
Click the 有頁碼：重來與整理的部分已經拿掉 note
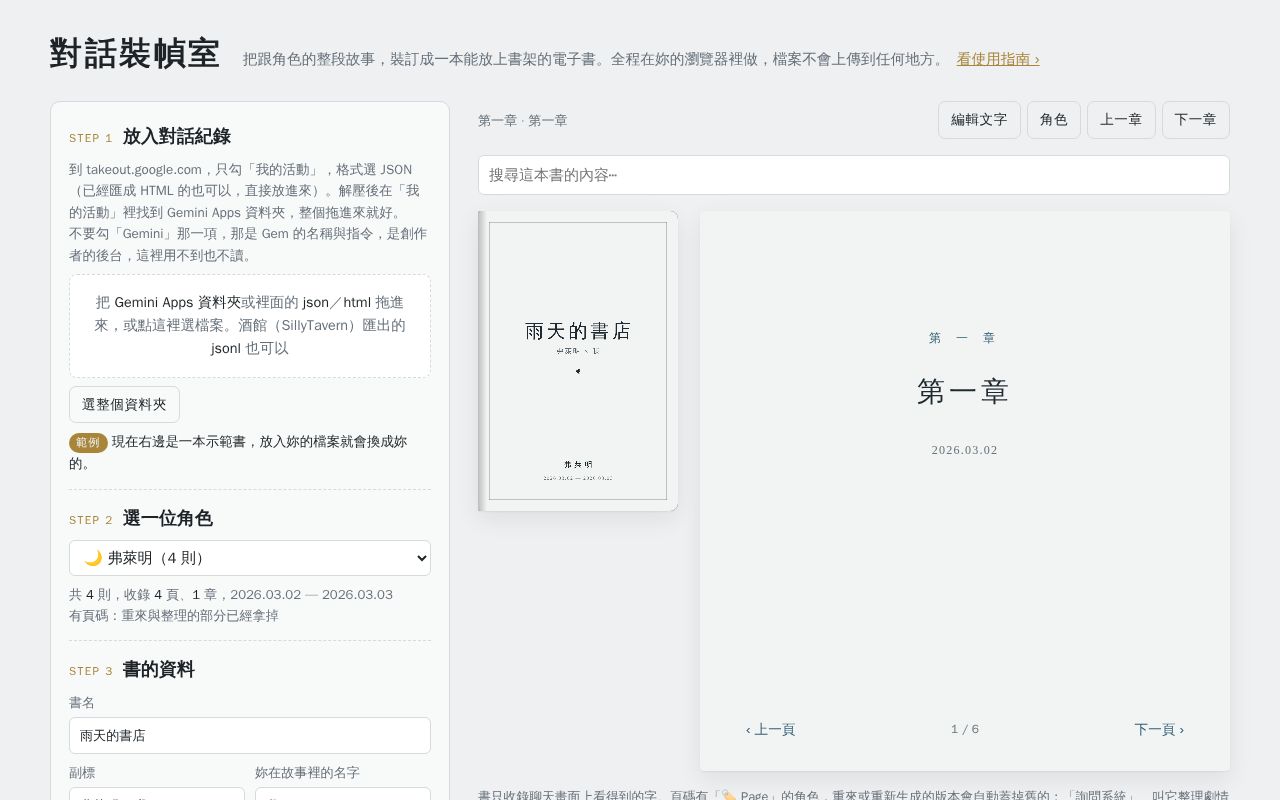(x=174, y=616)
